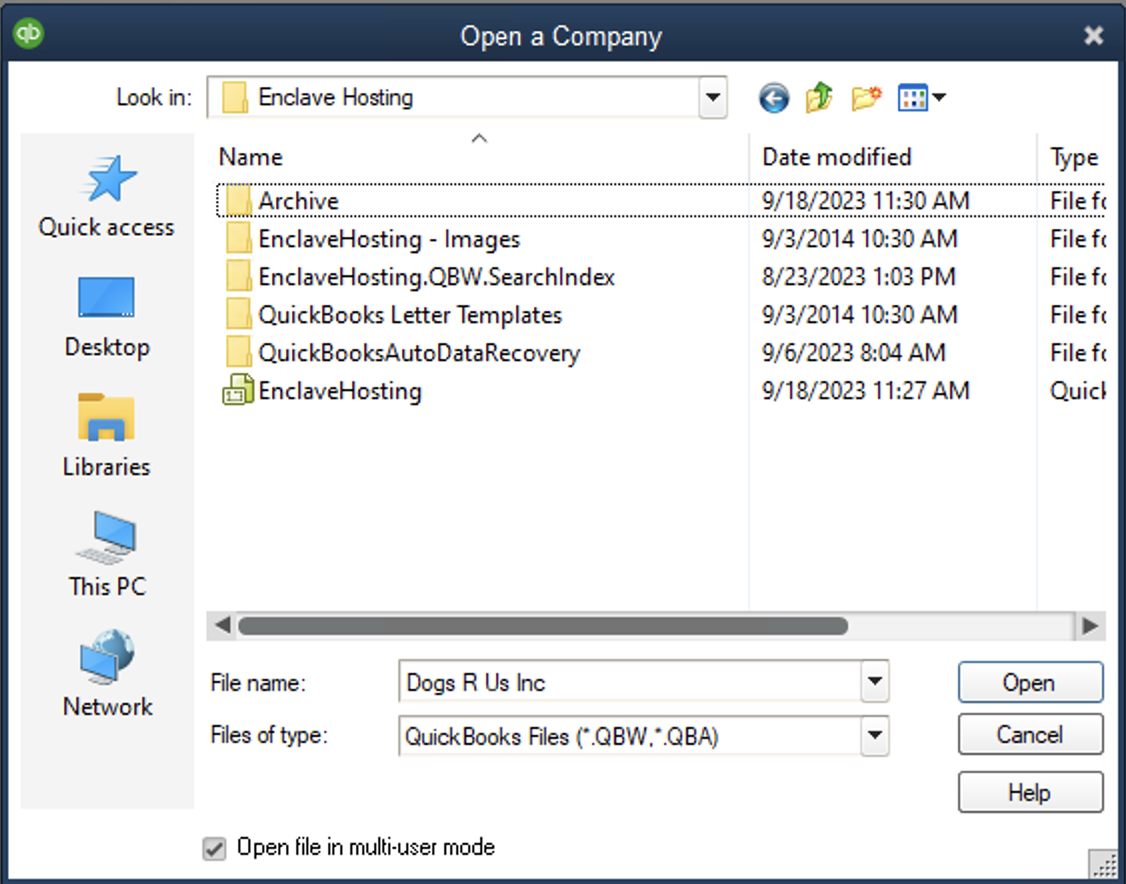
Task: Click date 9/18/2023 11:27 AM
Action: click(x=865, y=391)
